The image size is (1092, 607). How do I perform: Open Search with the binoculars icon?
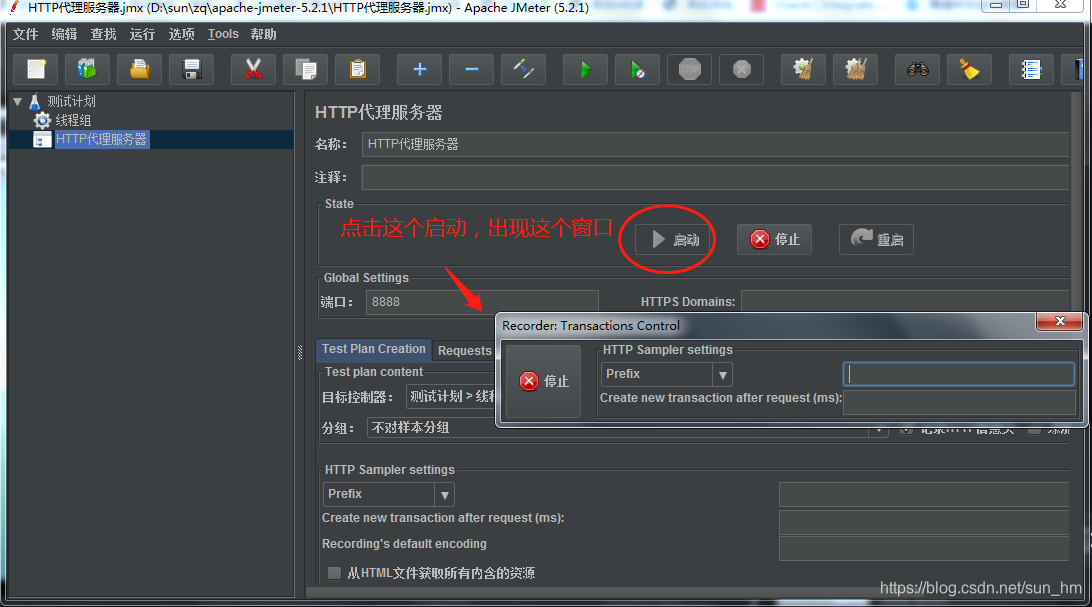917,69
